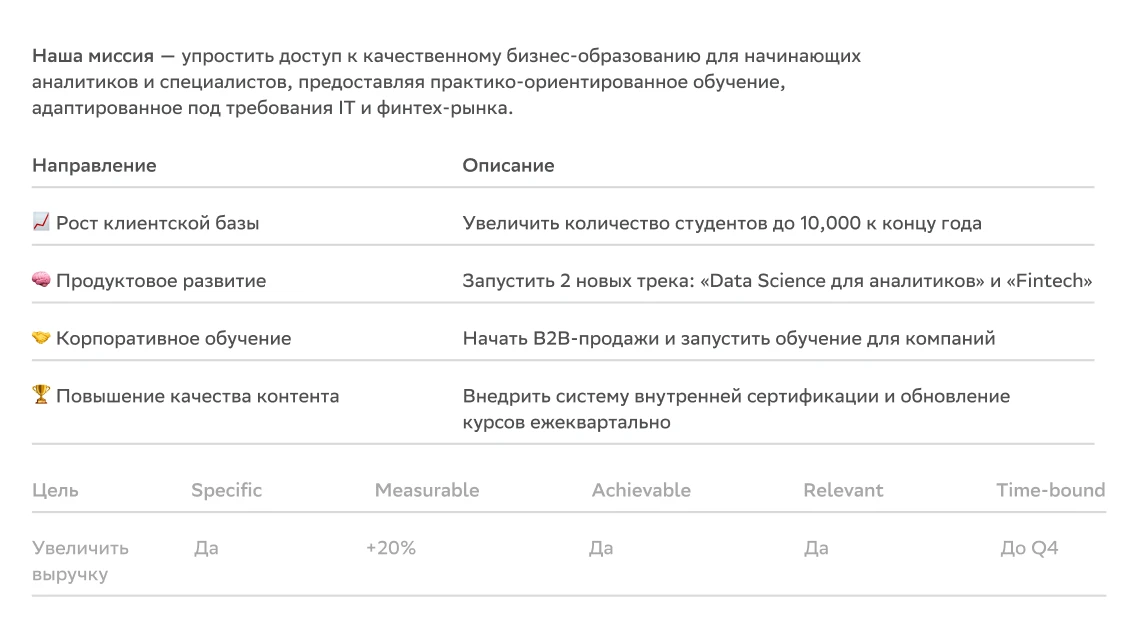Click the bold Наша миссия text

[x=93, y=56]
